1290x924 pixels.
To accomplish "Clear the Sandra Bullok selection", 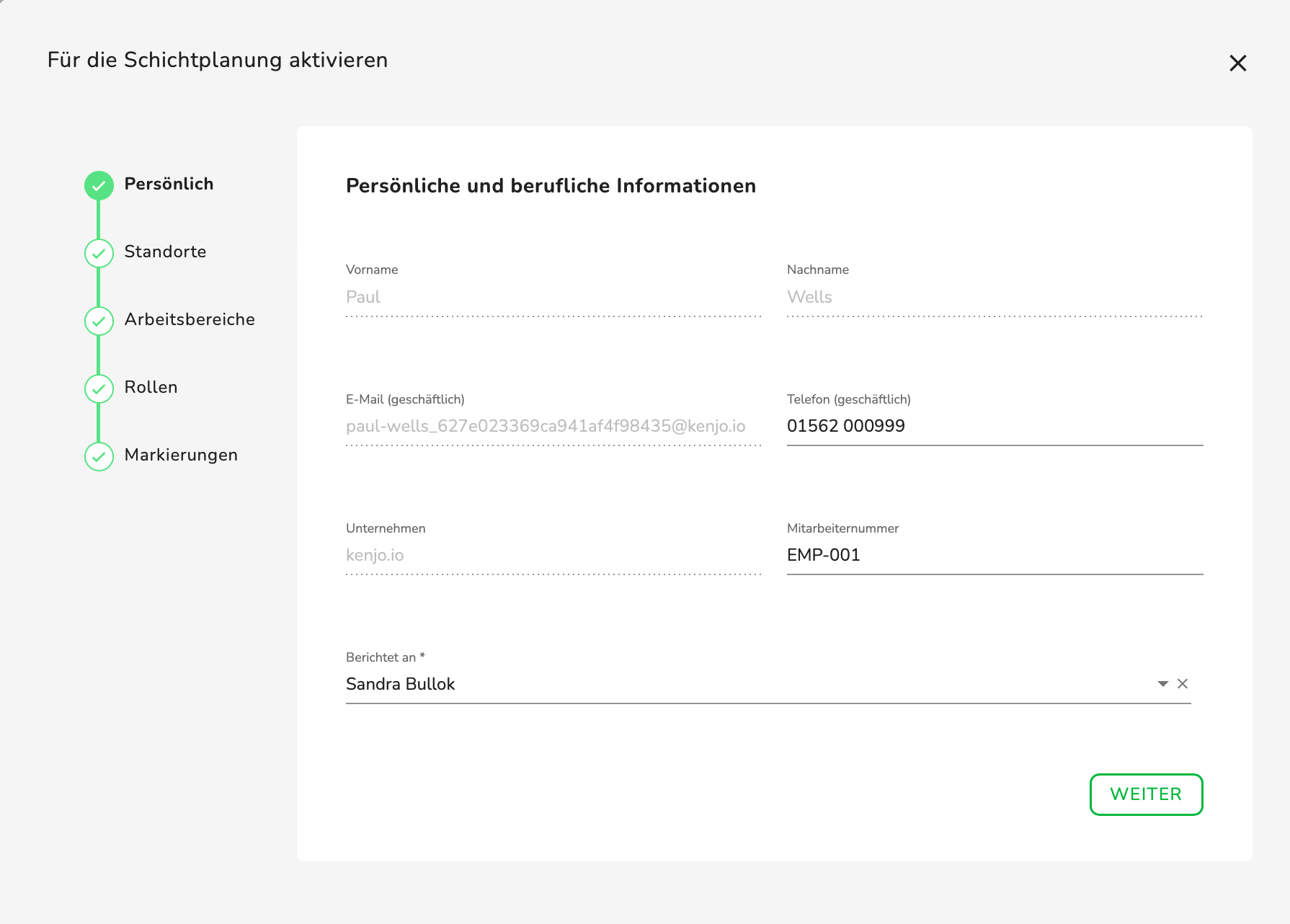I will [x=1183, y=684].
